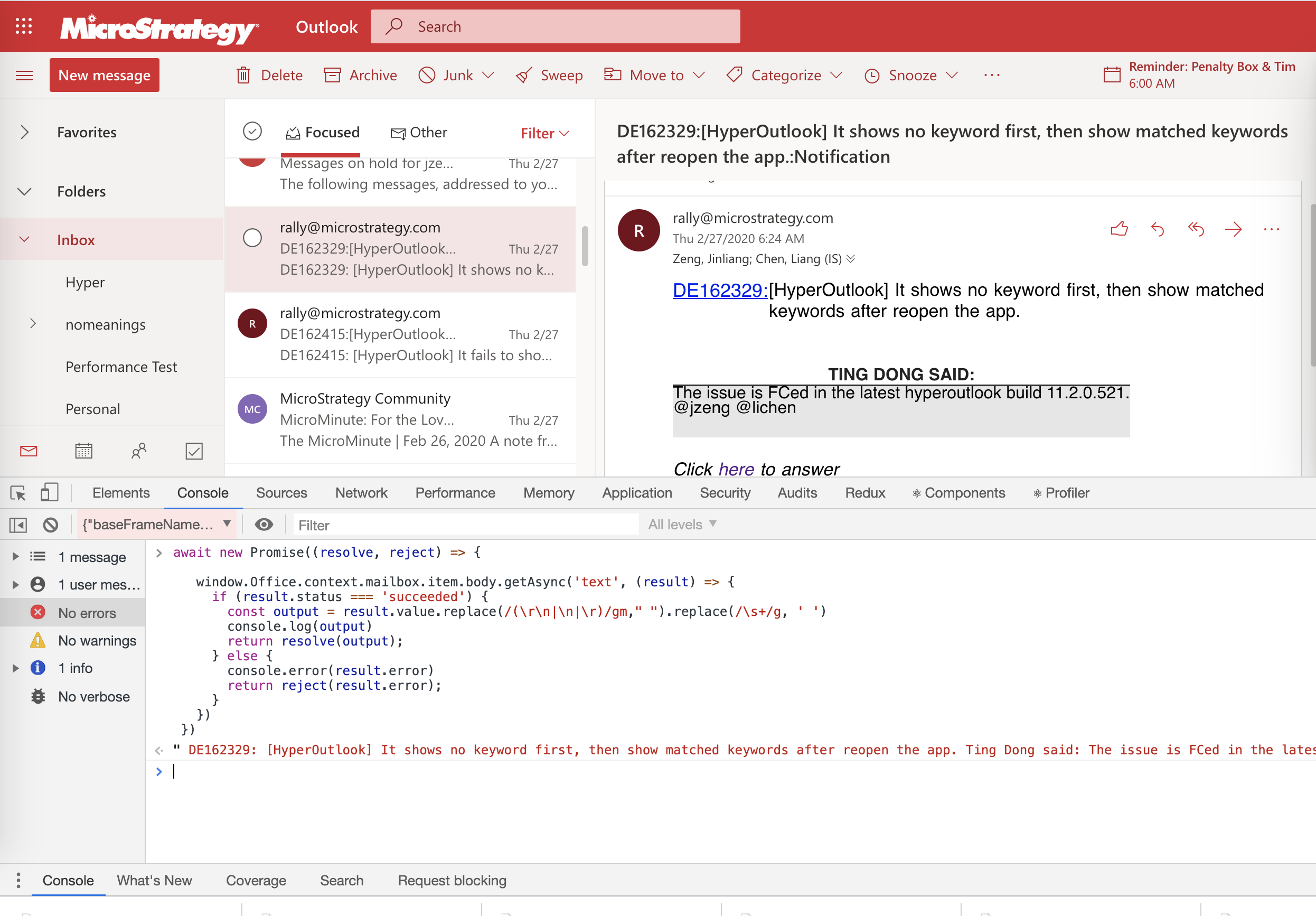The width and height of the screenshot is (1316, 916).
Task: Give a thumbs up reaction to the email
Action: point(1120,229)
